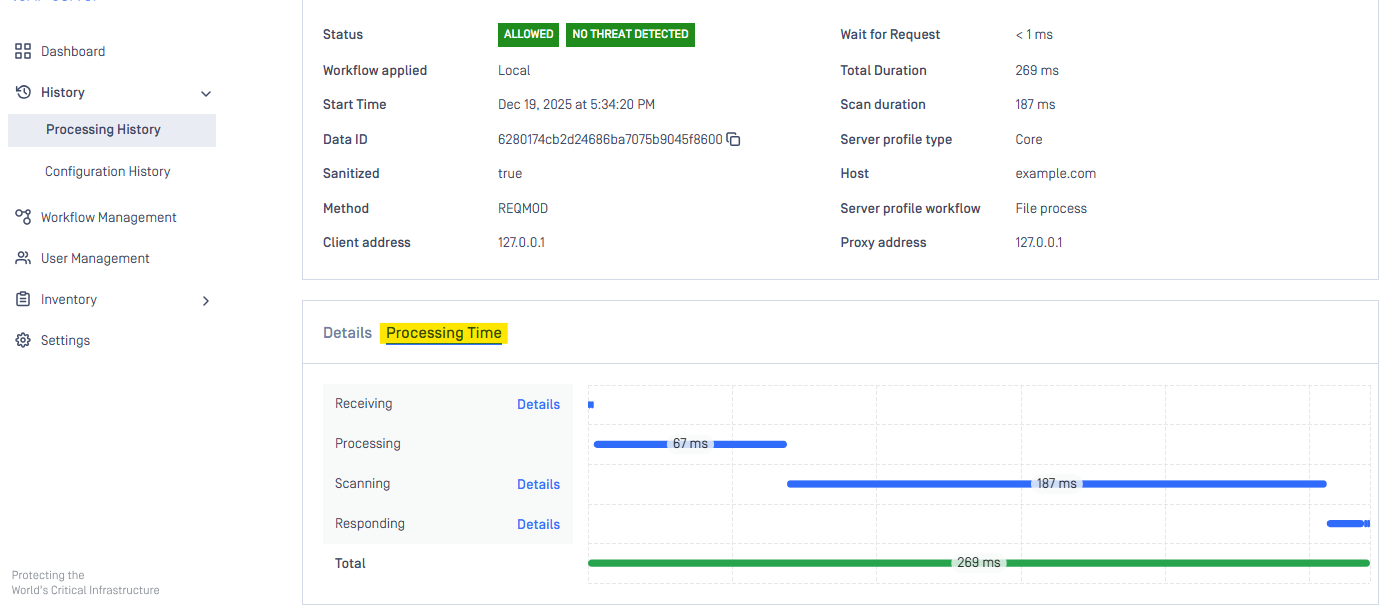Screen dimensions: 1389x613
Task: Click the Responding timeline bar
Action: point(1347,524)
